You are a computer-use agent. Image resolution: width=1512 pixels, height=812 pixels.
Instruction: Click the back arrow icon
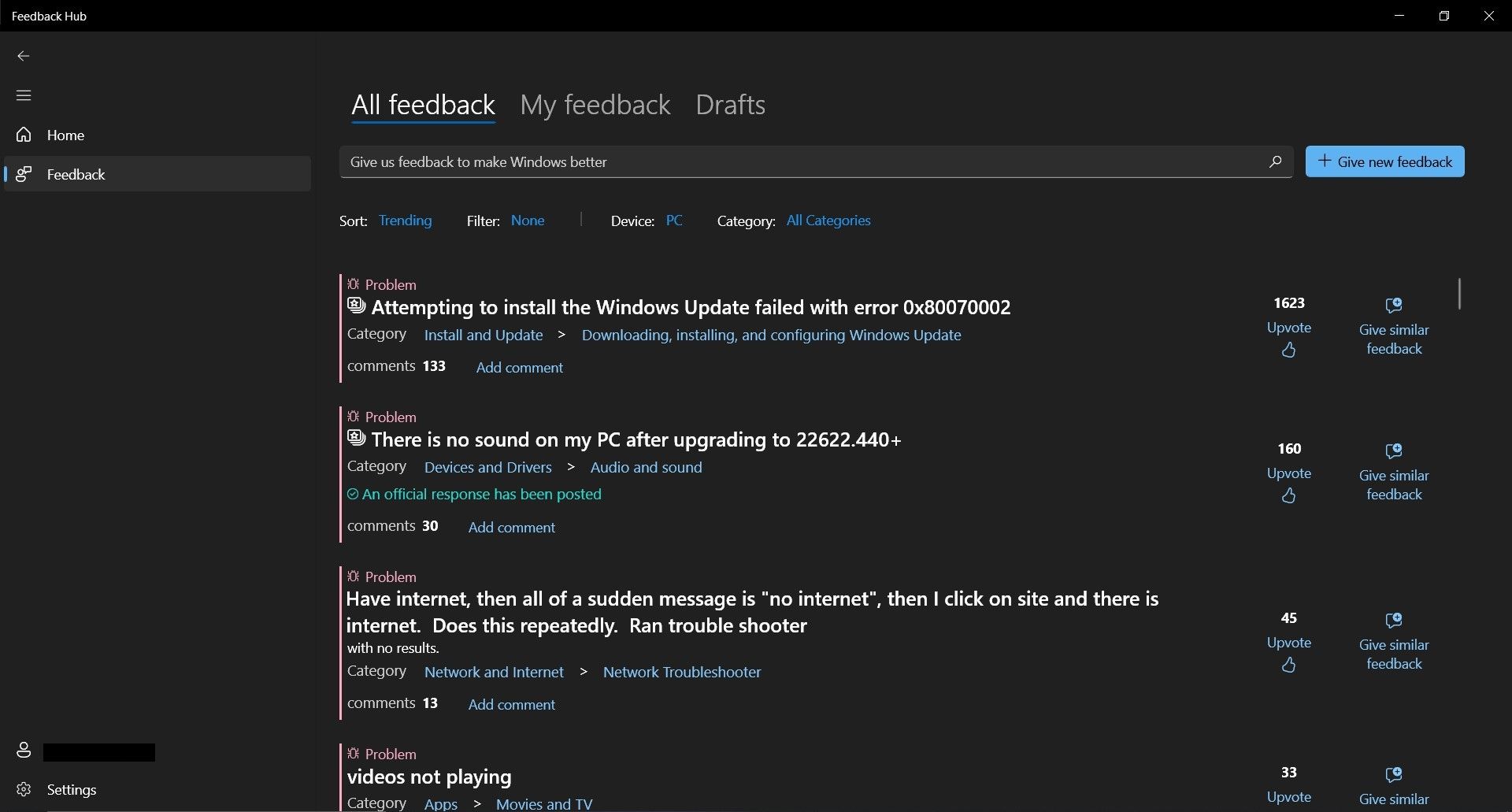pyautogui.click(x=24, y=56)
